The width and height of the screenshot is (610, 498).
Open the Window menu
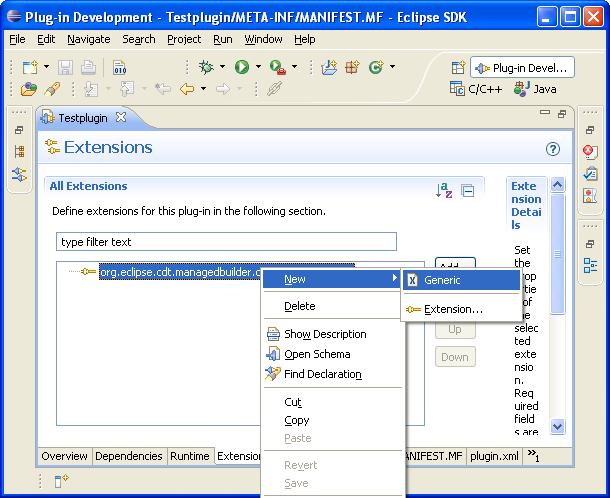tap(263, 39)
